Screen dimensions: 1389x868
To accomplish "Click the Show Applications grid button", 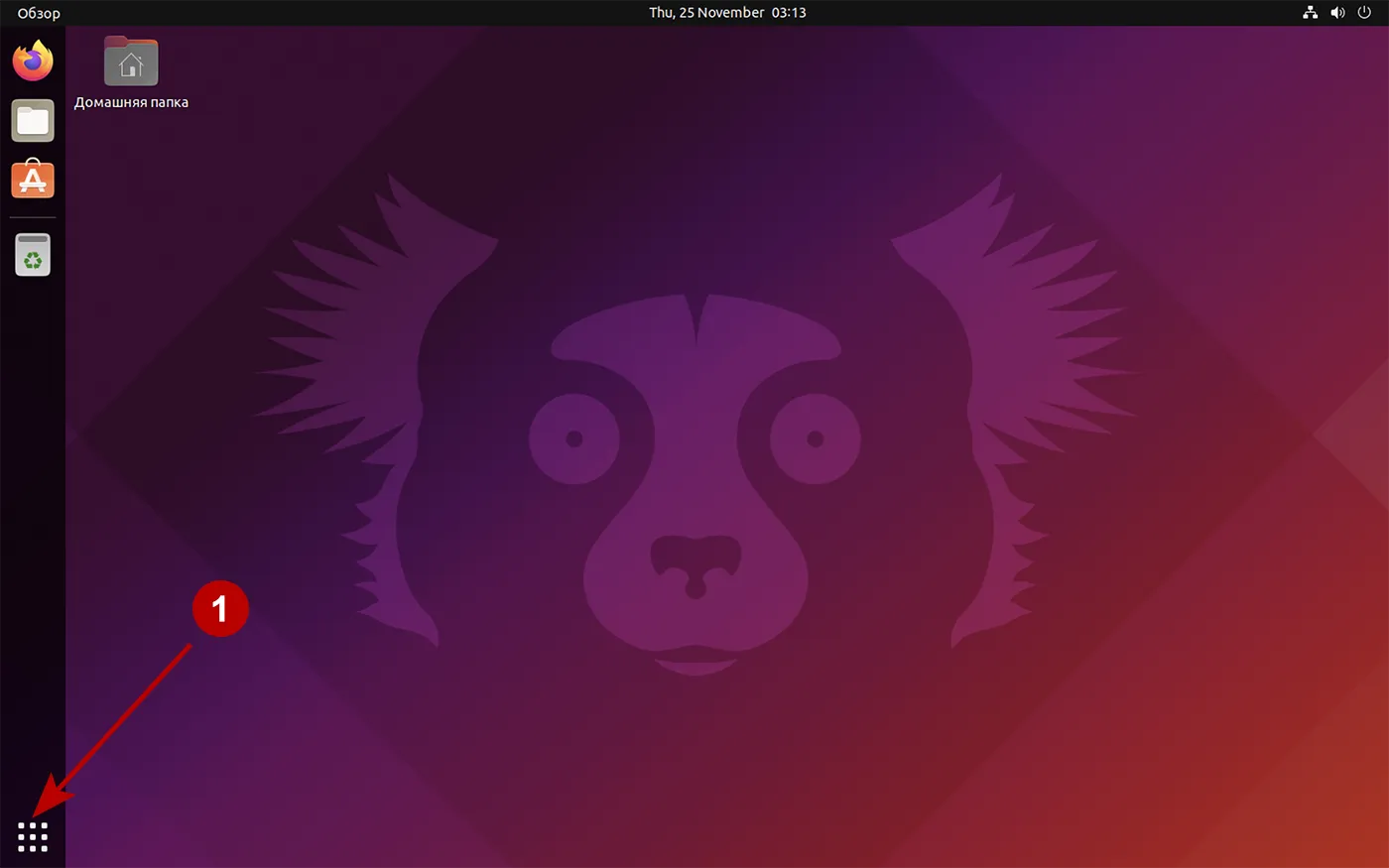I will click(33, 836).
